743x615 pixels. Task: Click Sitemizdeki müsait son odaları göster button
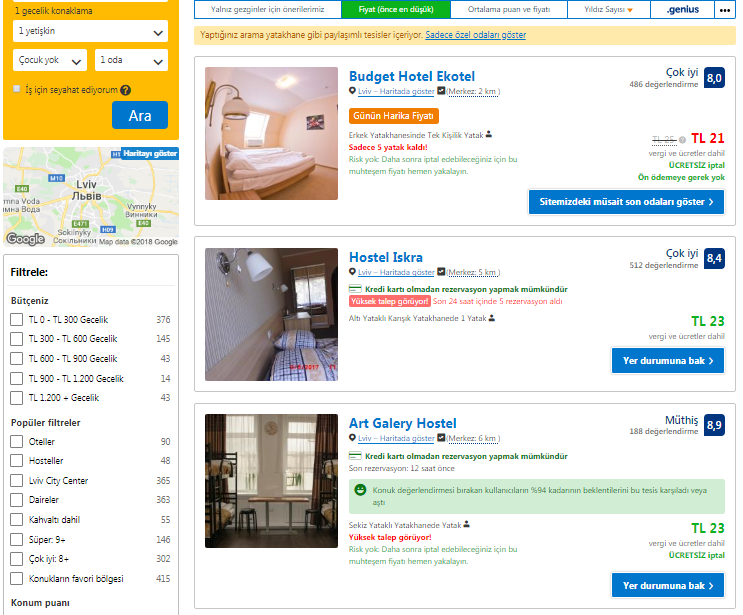point(626,202)
